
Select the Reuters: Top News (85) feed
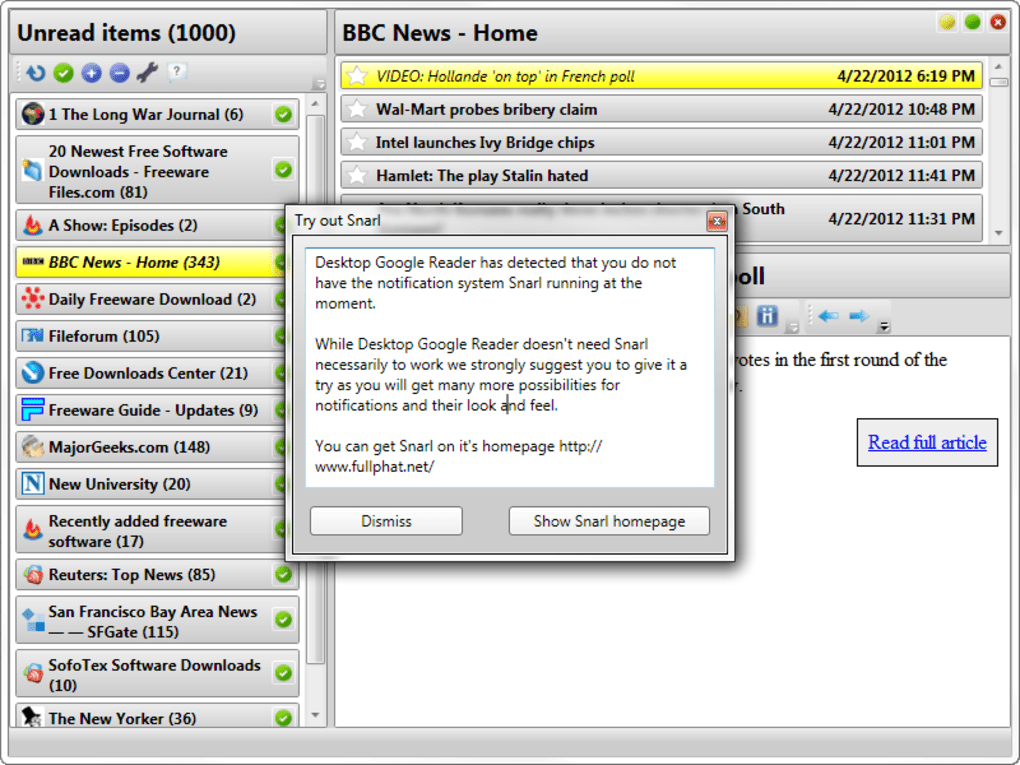[157, 575]
